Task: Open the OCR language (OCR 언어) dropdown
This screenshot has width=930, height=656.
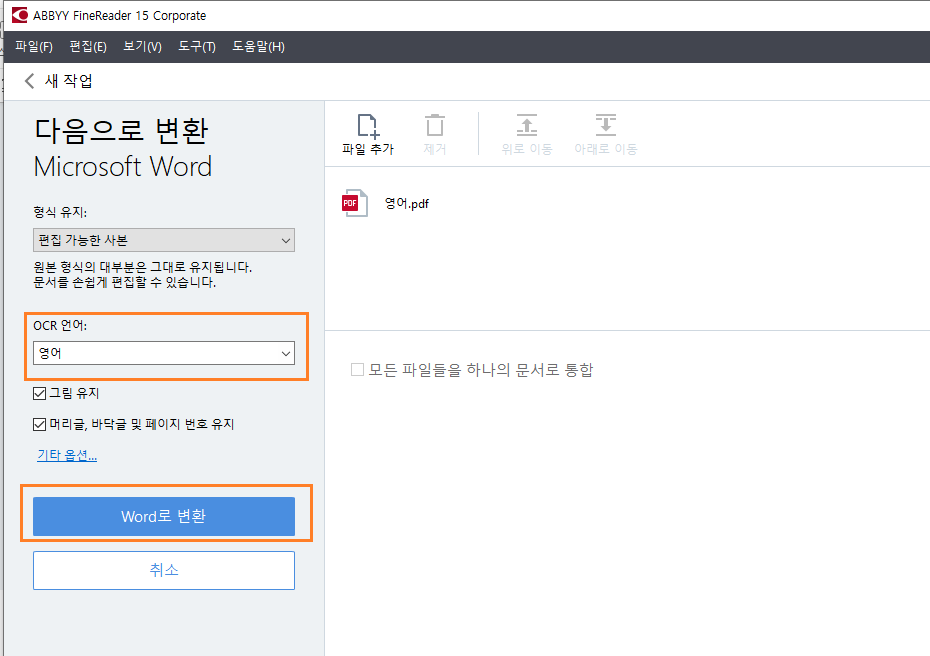Action: pos(164,353)
